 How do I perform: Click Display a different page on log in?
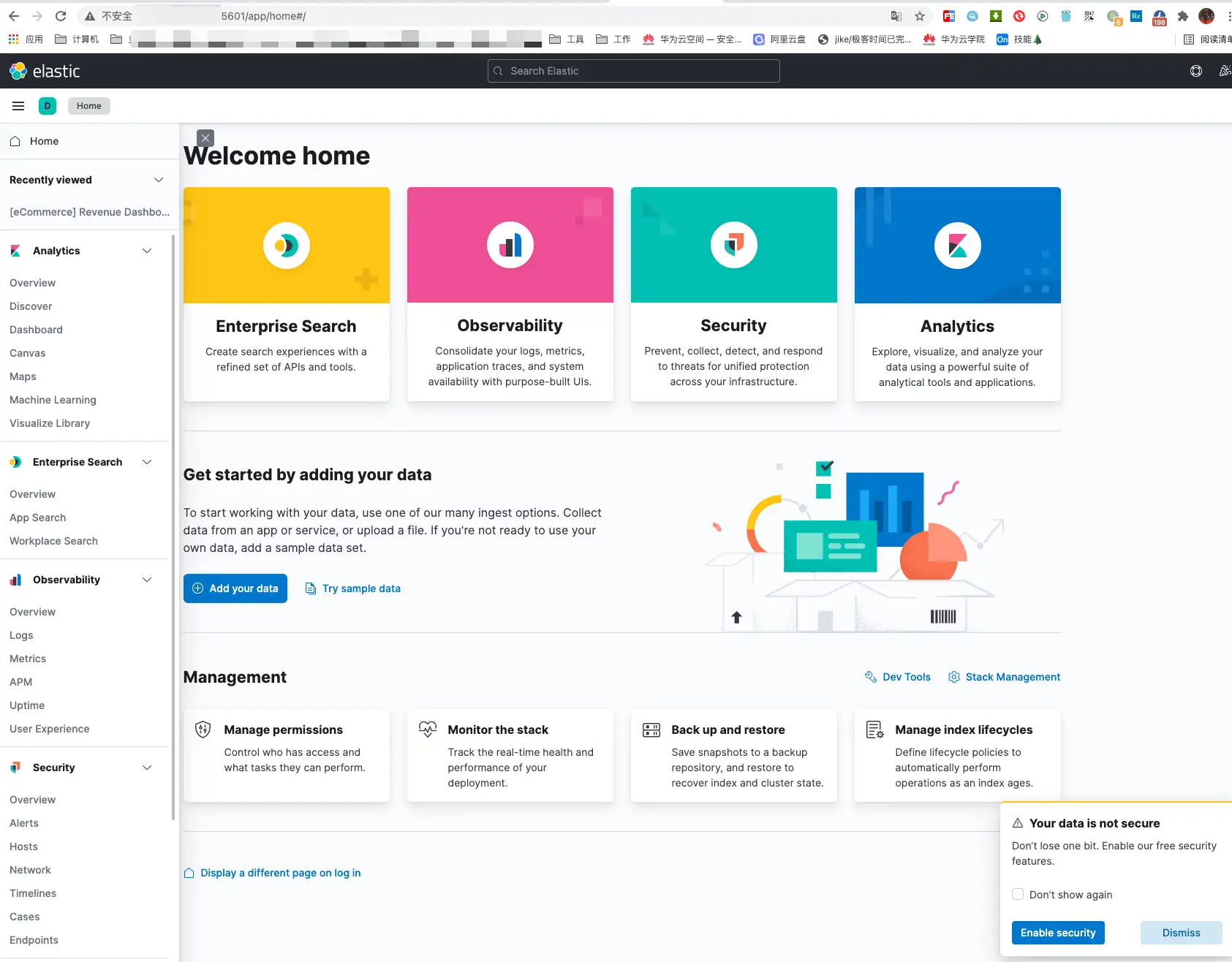(272, 873)
